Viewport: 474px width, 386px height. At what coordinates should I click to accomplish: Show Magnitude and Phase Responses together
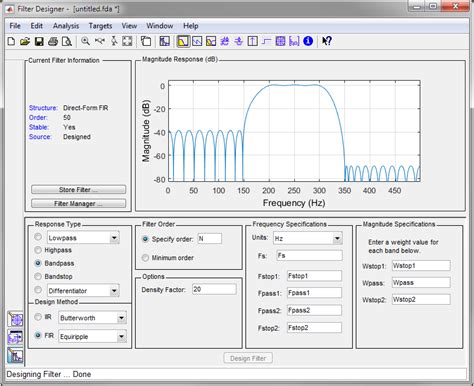pos(211,41)
